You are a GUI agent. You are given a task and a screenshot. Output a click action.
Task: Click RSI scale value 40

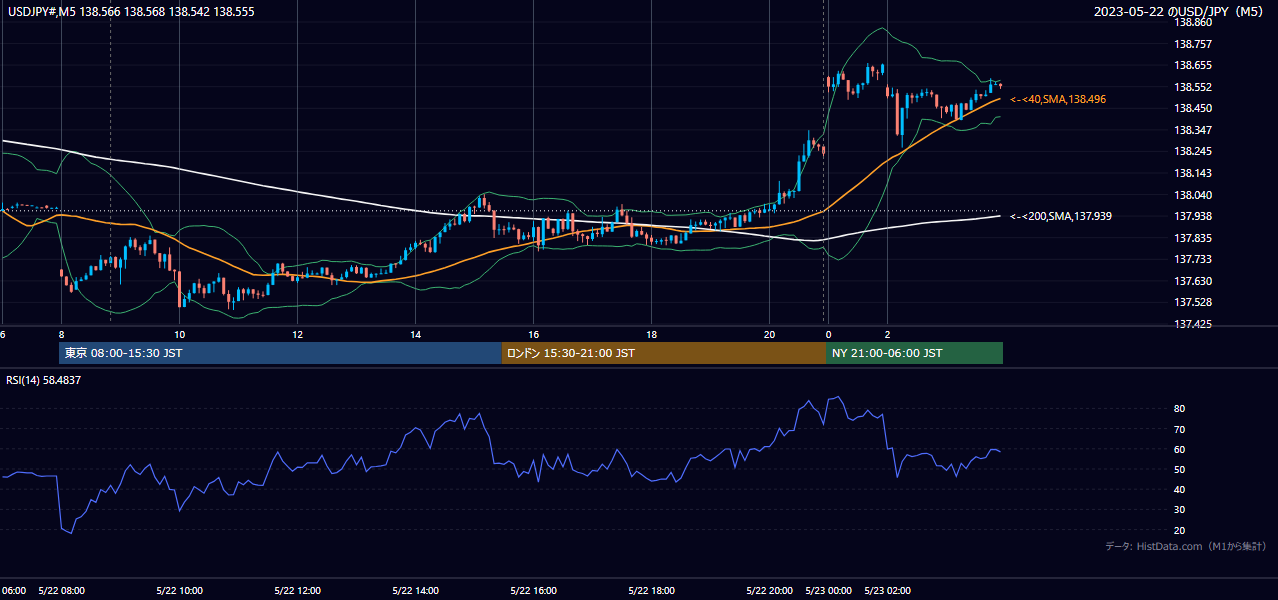click(1180, 489)
